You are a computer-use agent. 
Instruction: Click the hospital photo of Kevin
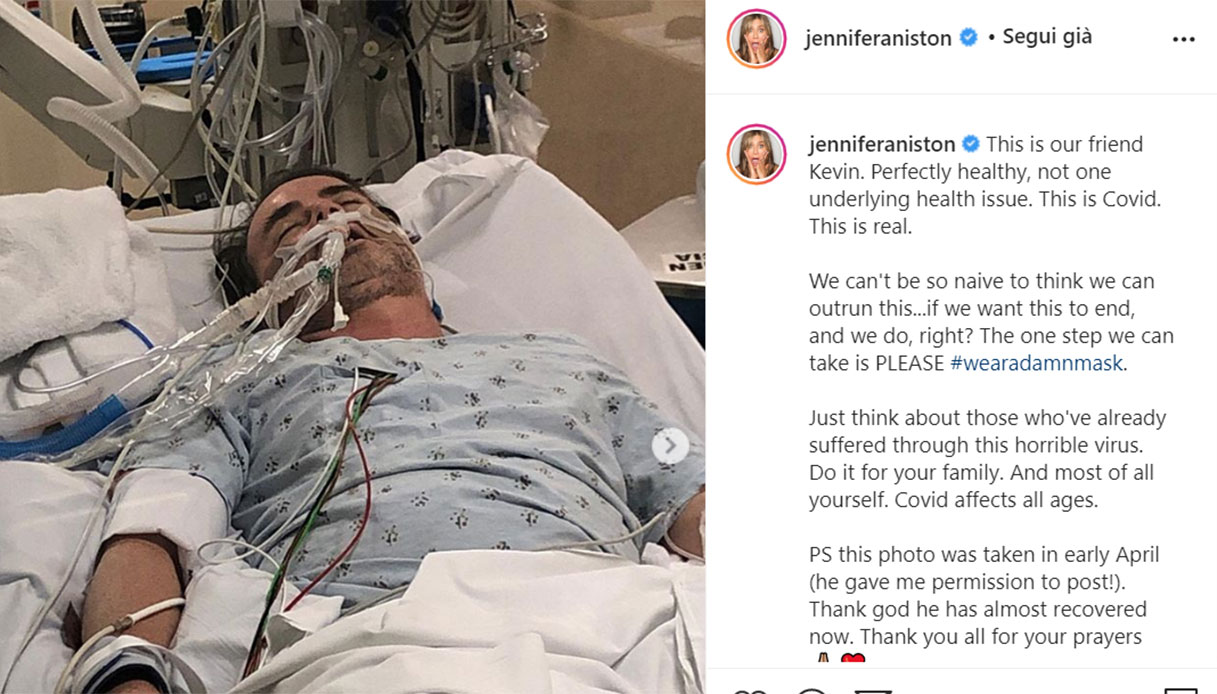pos(352,347)
